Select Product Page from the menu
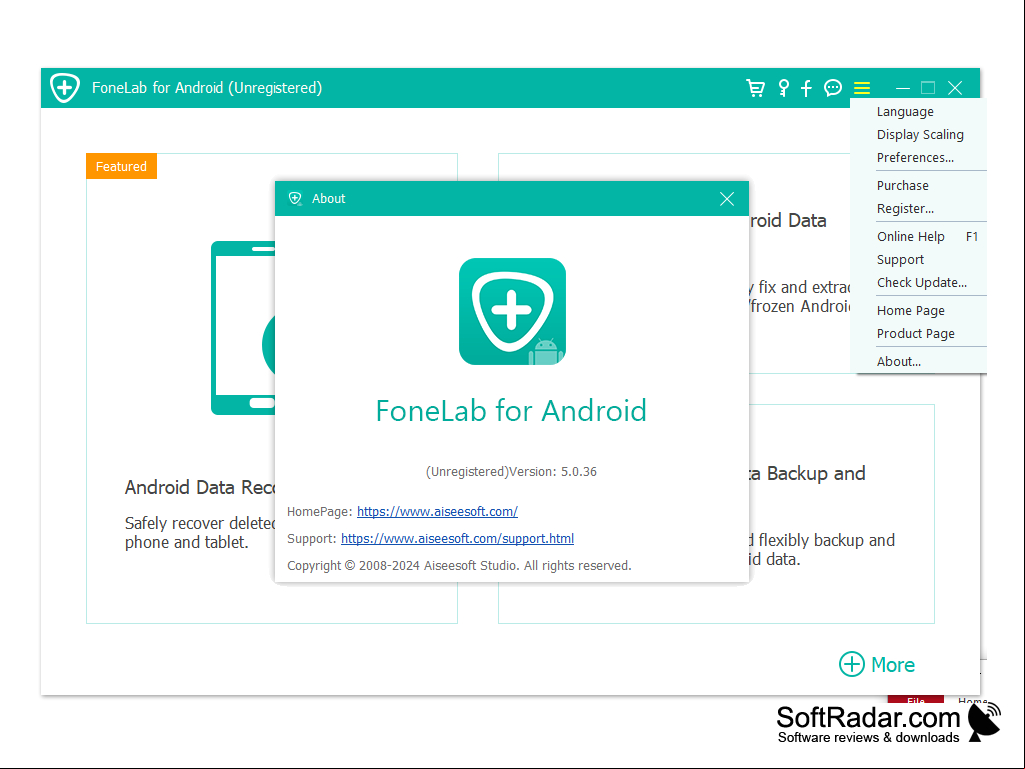Image resolution: width=1025 pixels, height=769 pixels. click(918, 333)
